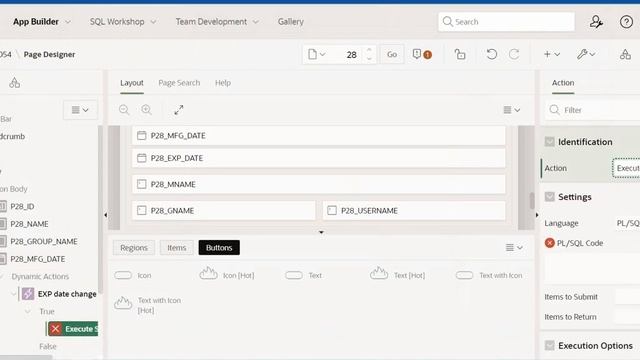
Task: Zoom in the layout view
Action: pos(147,110)
